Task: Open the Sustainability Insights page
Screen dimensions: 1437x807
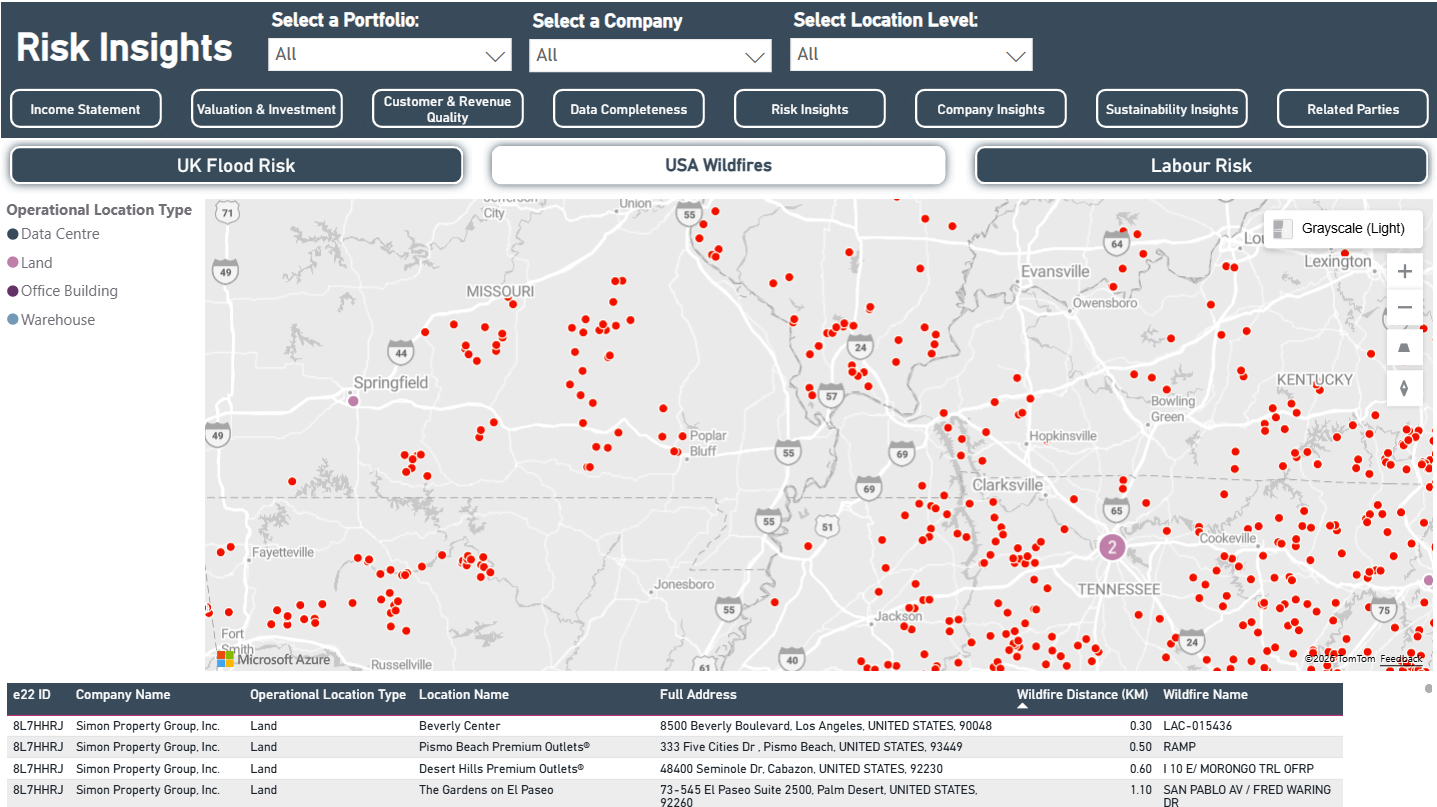Action: 1172,109
